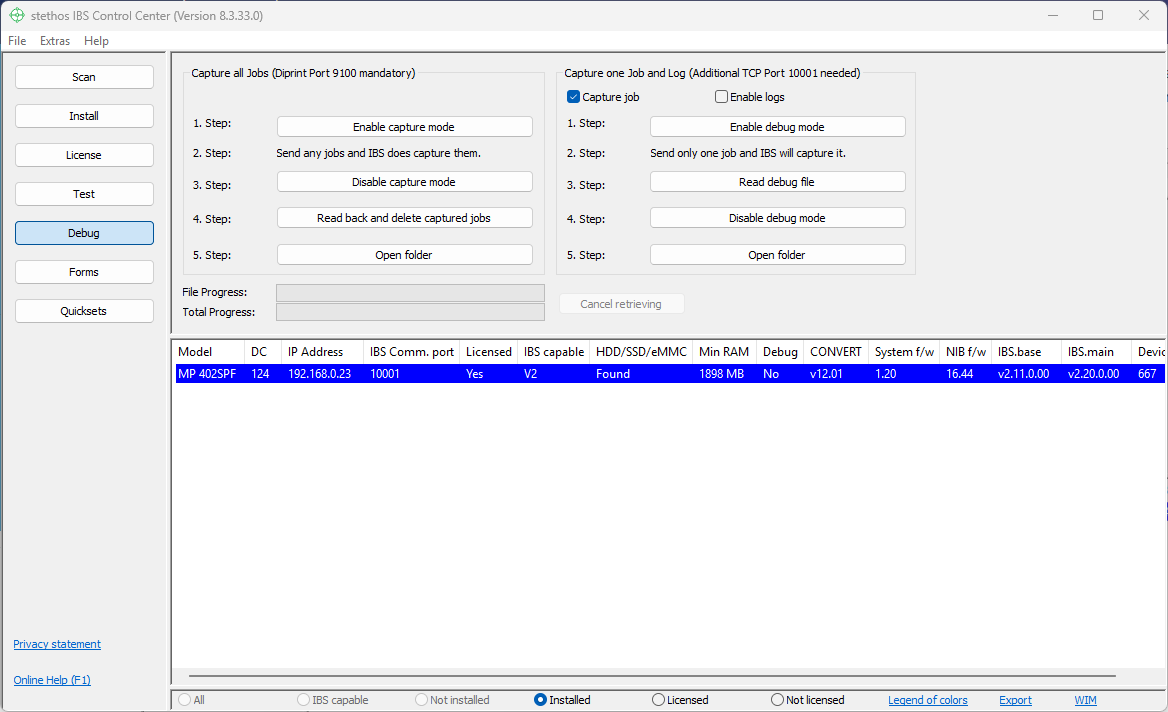This screenshot has width=1168, height=712.
Task: Open the Install panel
Action: 84,115
